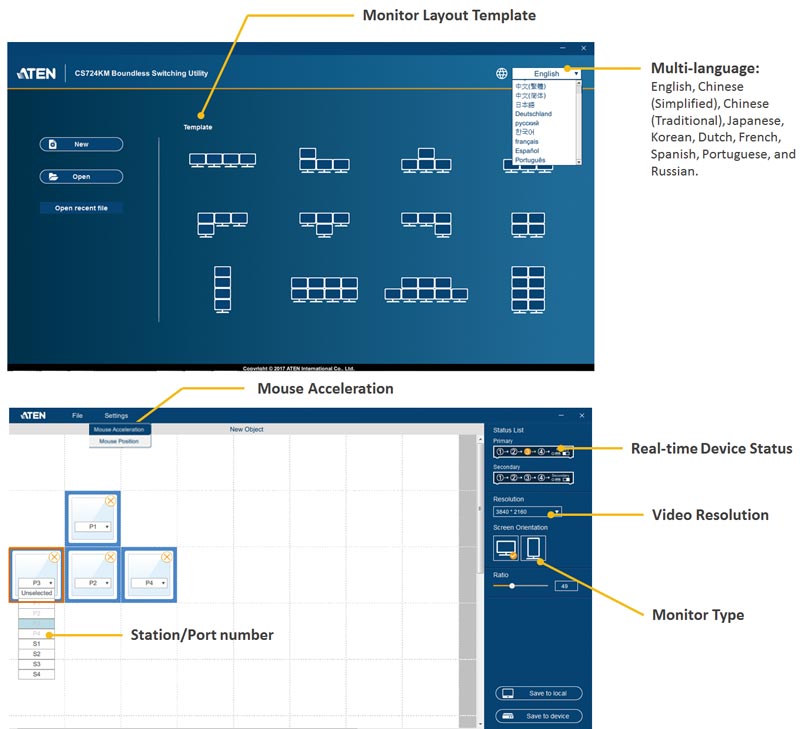
Task: Select the two-column, four-row monitor grid template
Action: (528, 289)
